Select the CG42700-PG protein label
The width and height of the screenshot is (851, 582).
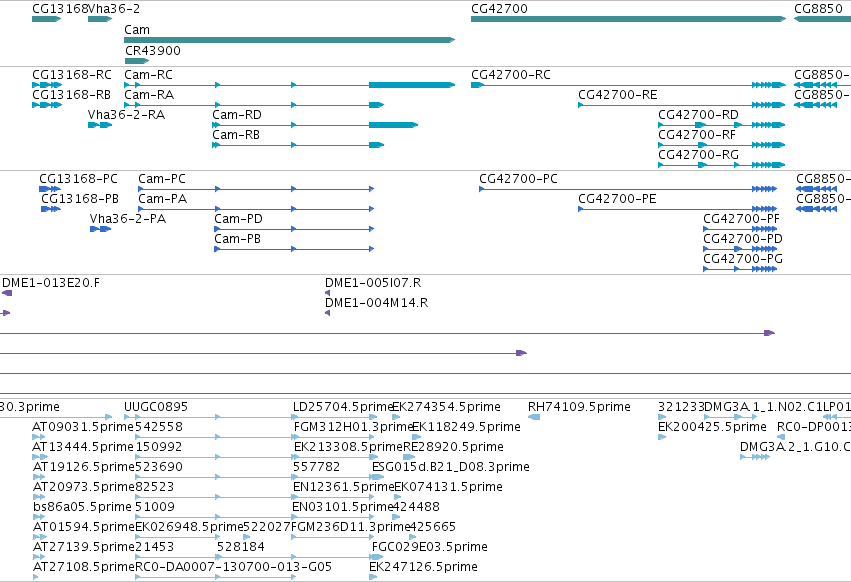(x=743, y=259)
